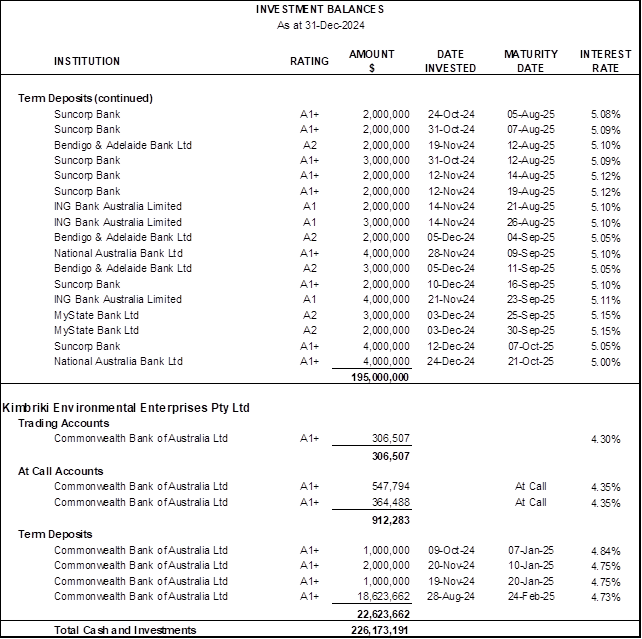Select maturity date 11-Sep-25
Viewport: 642px width, 639px height.
pyautogui.click(x=531, y=269)
